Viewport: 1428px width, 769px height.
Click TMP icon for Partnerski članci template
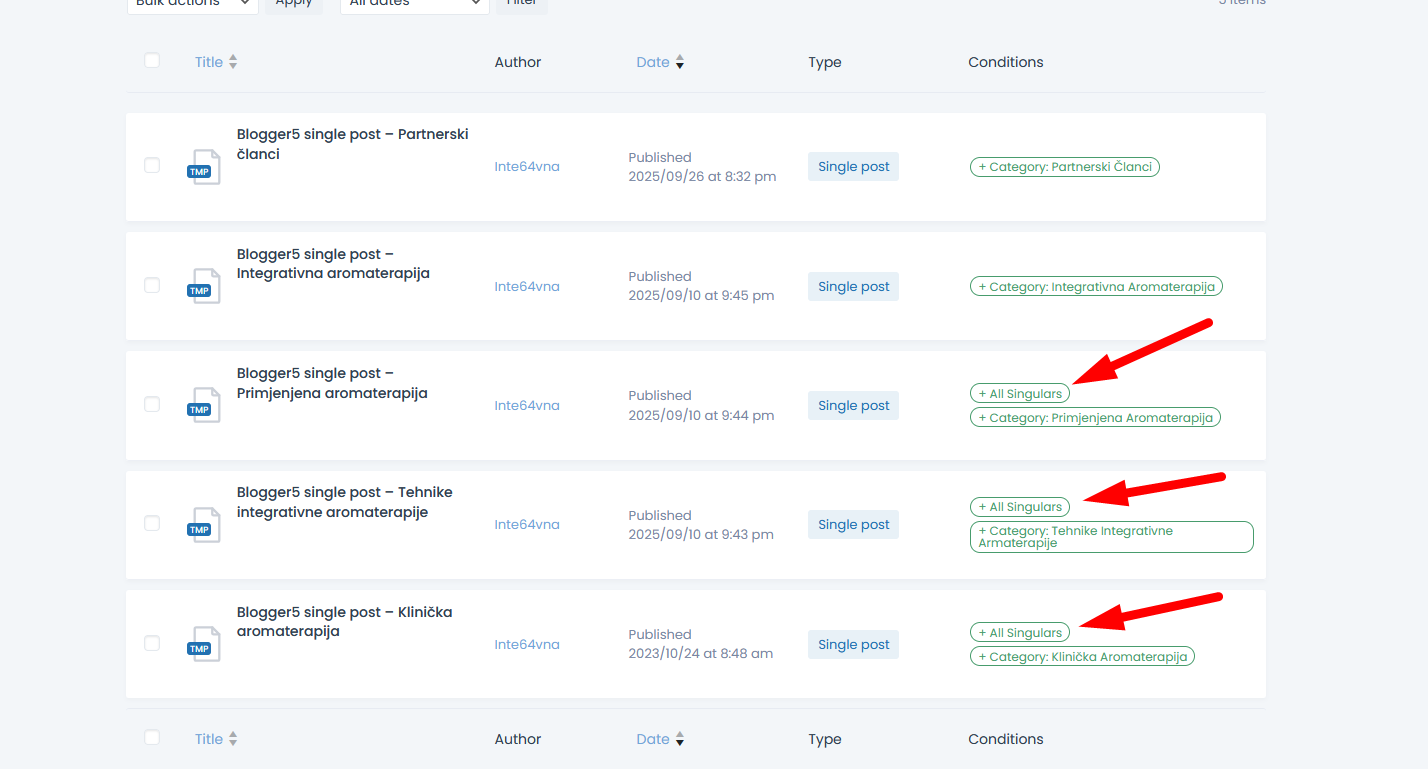click(204, 167)
